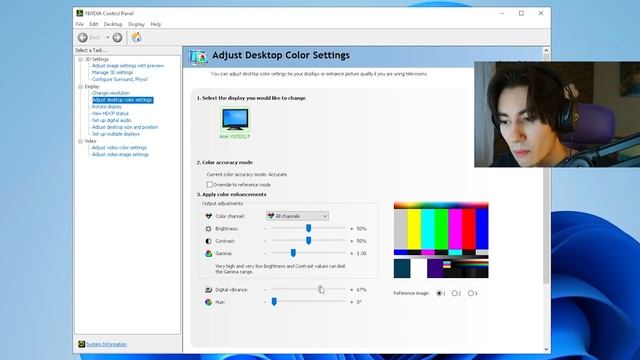
Task: Click the color bars reference image
Action: tap(441, 240)
